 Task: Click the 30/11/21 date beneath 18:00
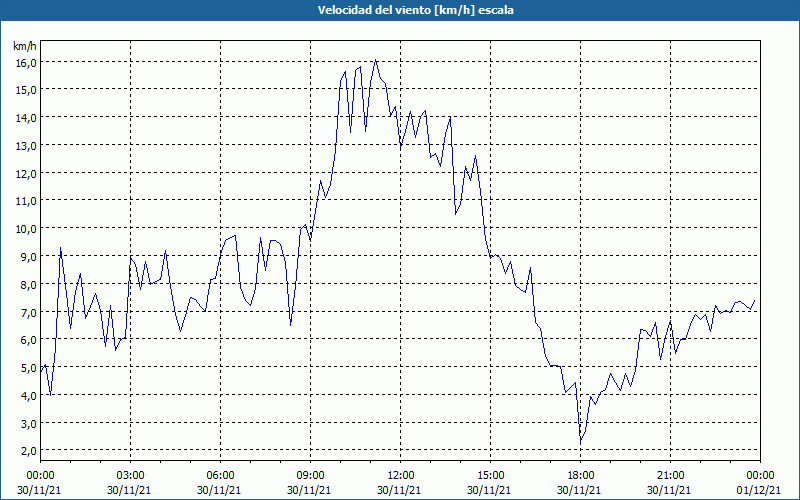579,490
